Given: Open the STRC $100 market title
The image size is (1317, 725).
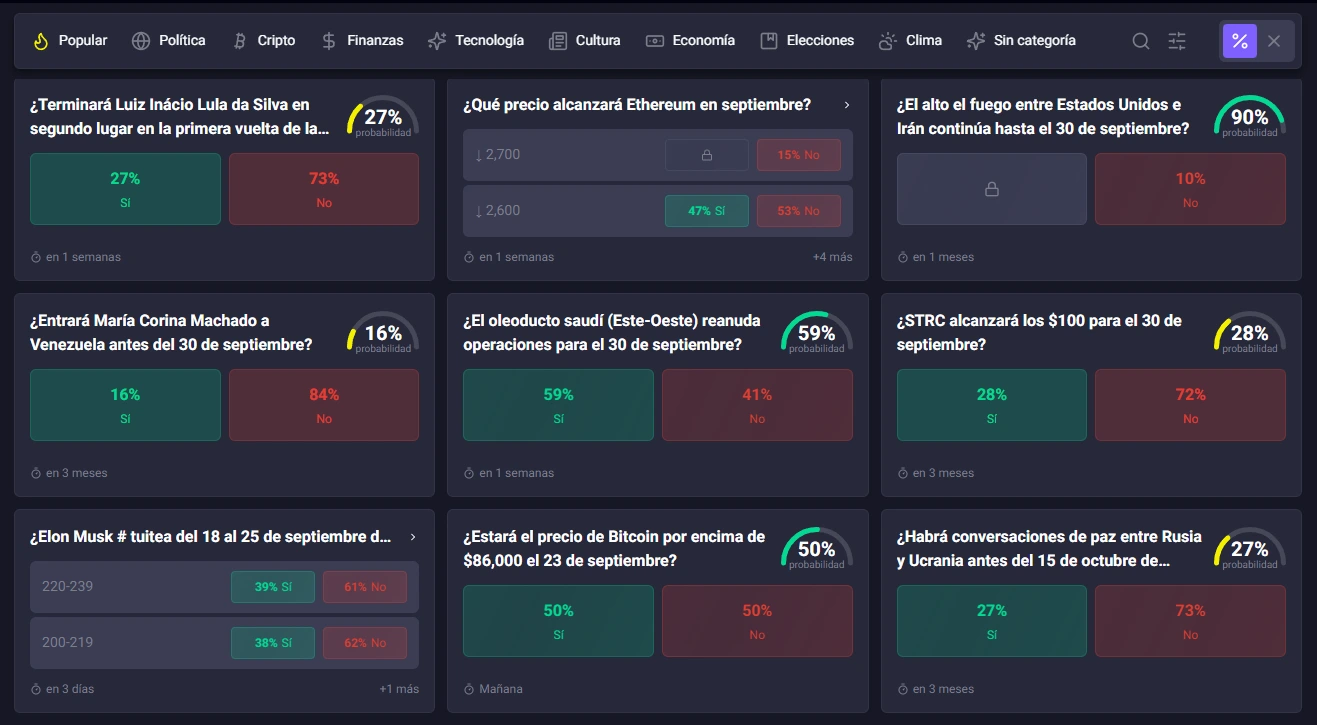Looking at the screenshot, I should [x=1039, y=333].
